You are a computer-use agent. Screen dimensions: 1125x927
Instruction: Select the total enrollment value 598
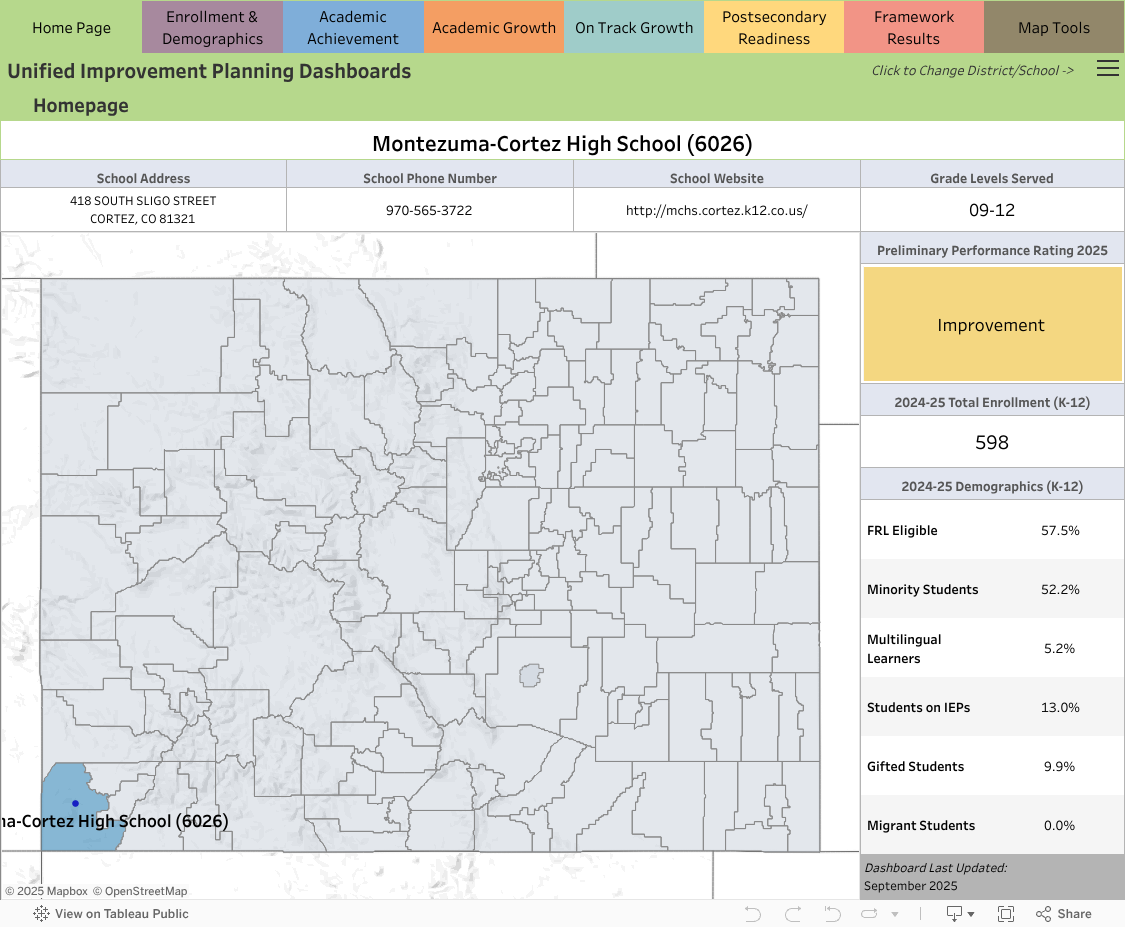(992, 442)
